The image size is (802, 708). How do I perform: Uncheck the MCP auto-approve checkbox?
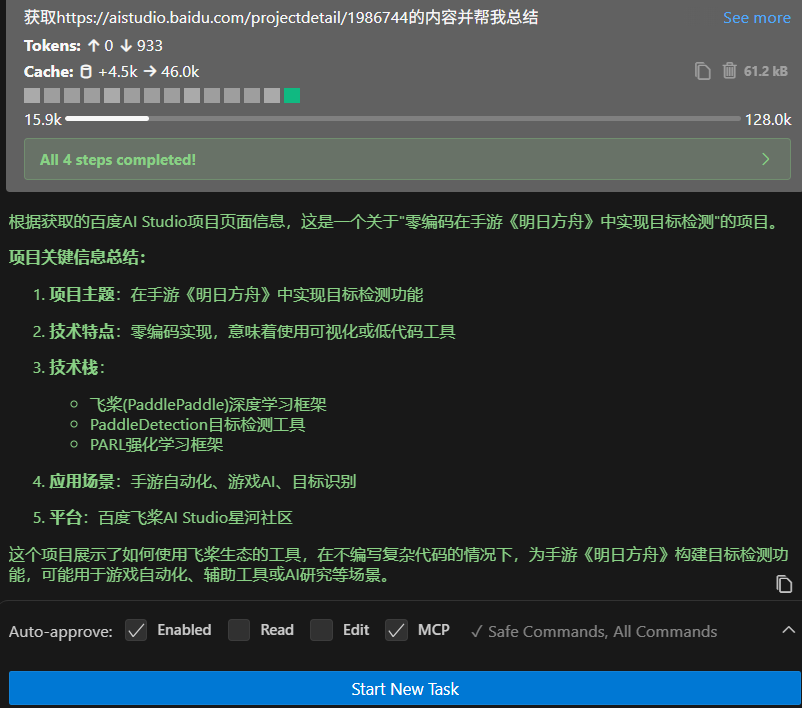[396, 630]
